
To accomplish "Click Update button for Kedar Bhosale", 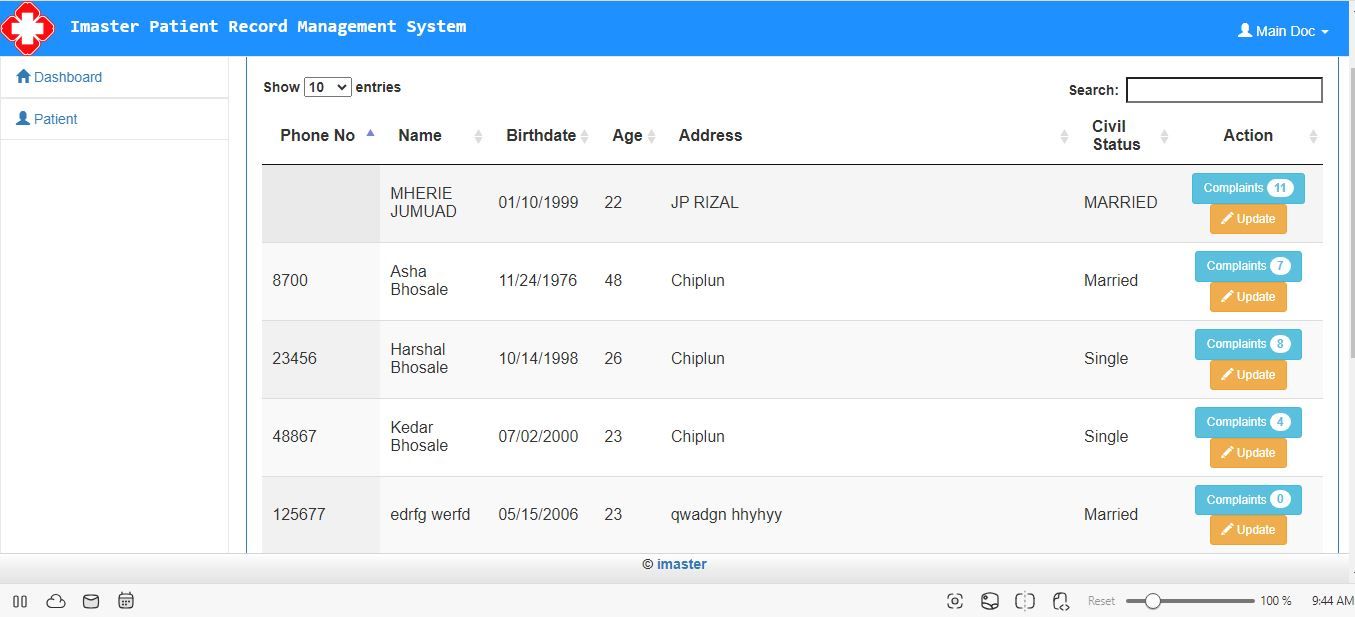I will coord(1247,453).
